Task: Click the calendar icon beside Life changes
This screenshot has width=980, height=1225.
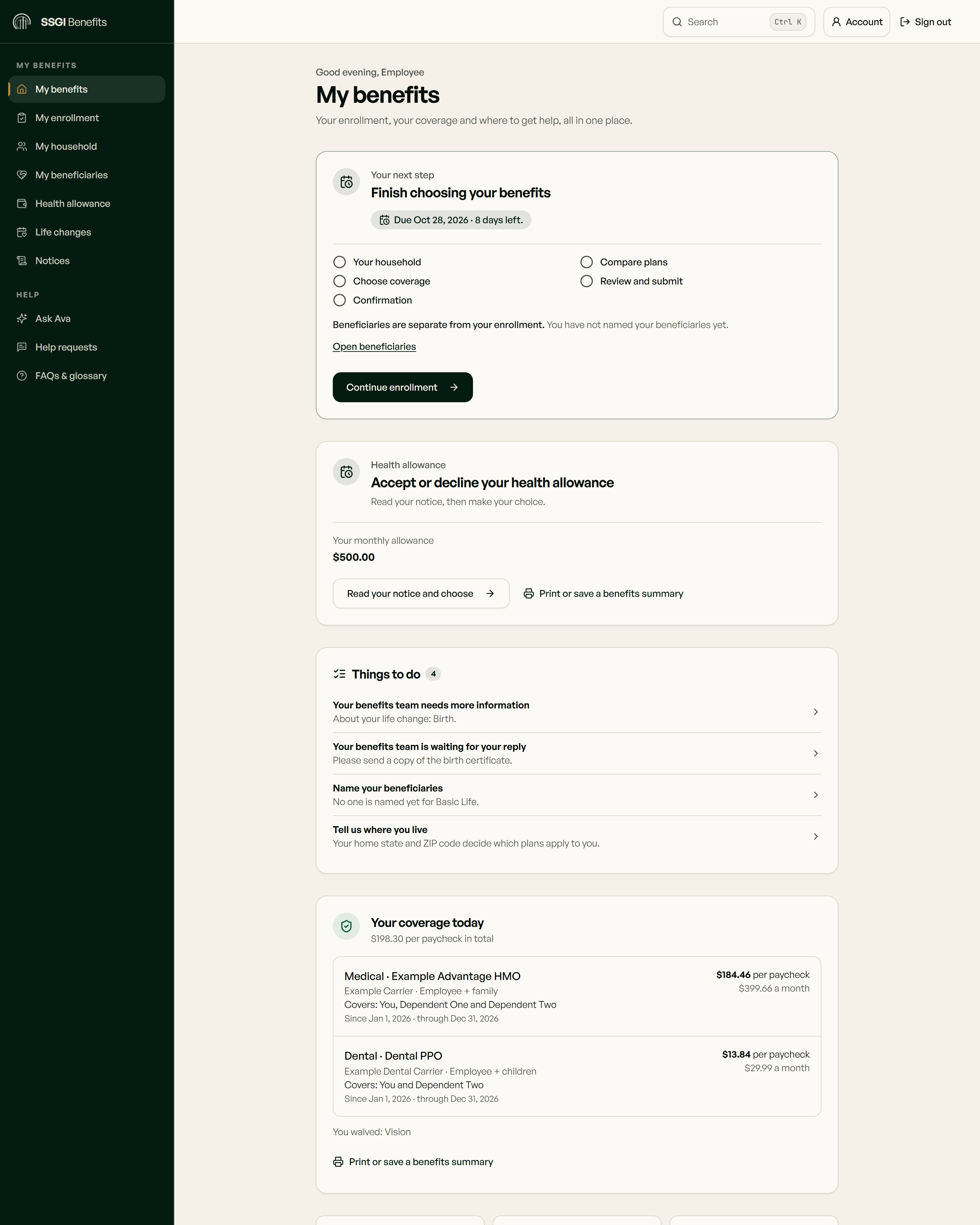Action: [21, 232]
